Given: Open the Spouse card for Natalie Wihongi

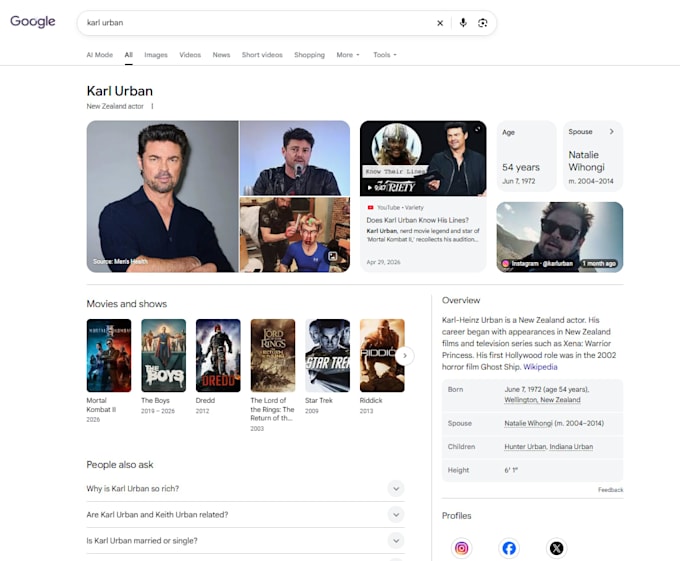Looking at the screenshot, I should (593, 156).
